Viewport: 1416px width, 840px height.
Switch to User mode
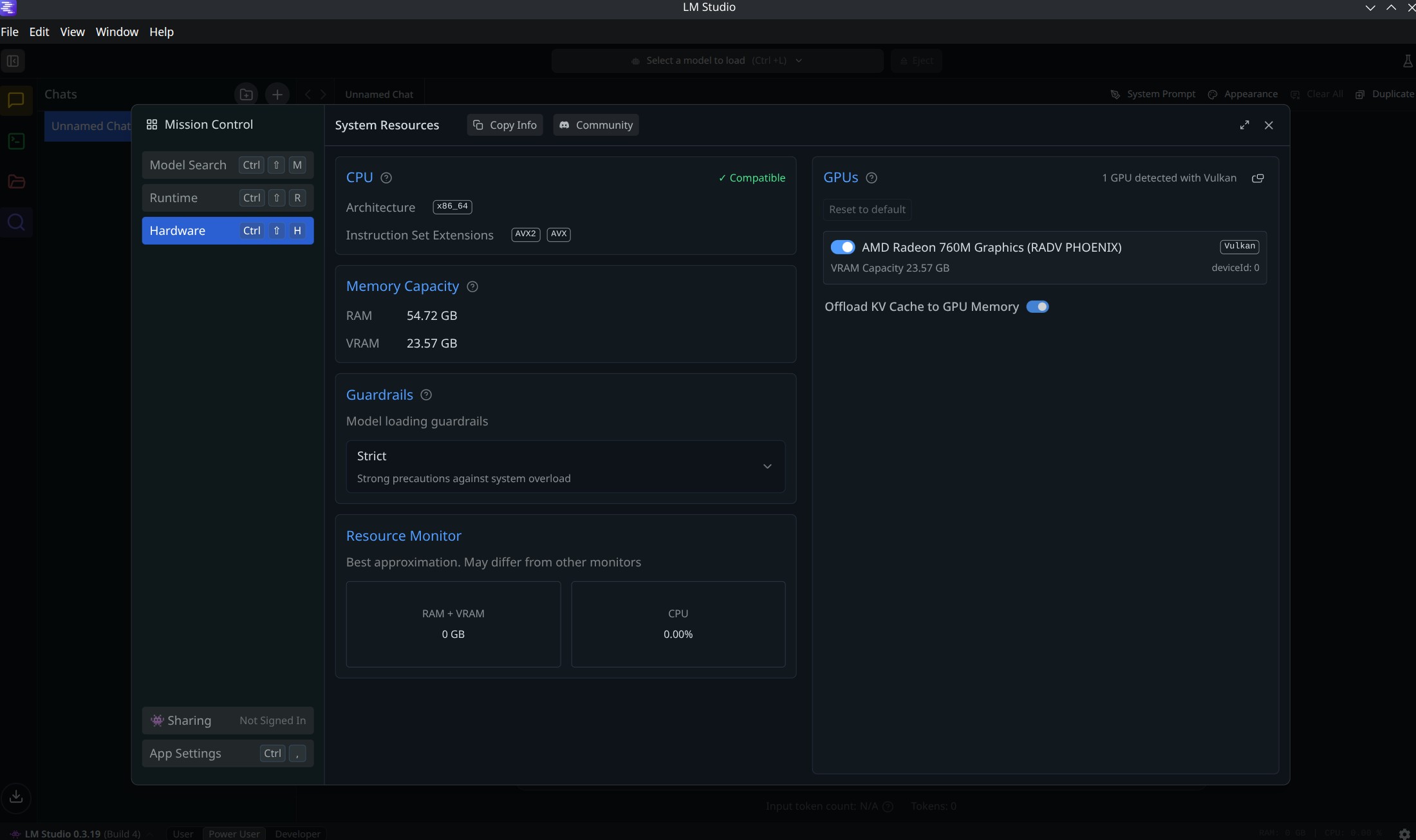click(183, 834)
